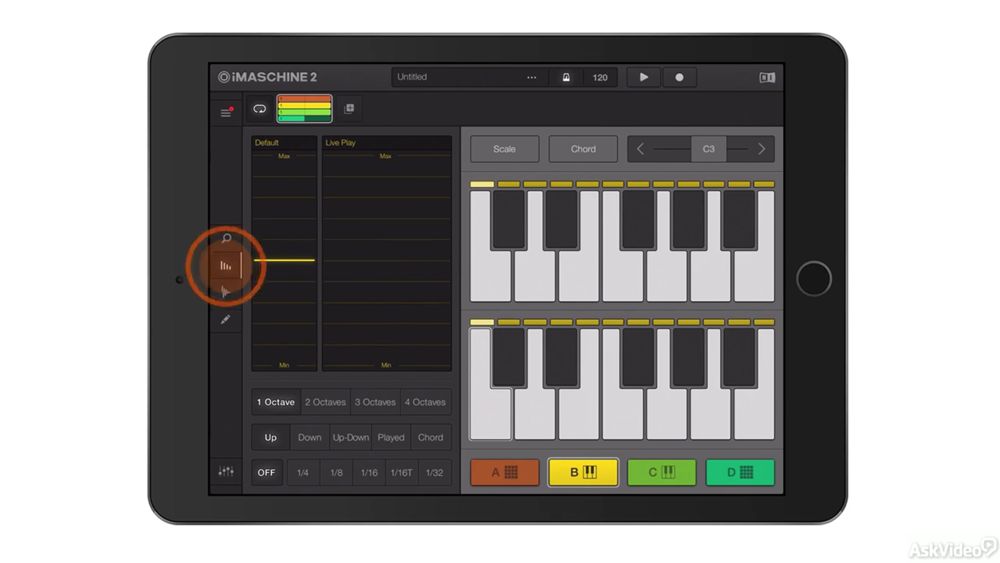Viewport: 1000px width, 563px height.
Task: Select 2 Octaves arpeggiator range
Action: point(325,402)
